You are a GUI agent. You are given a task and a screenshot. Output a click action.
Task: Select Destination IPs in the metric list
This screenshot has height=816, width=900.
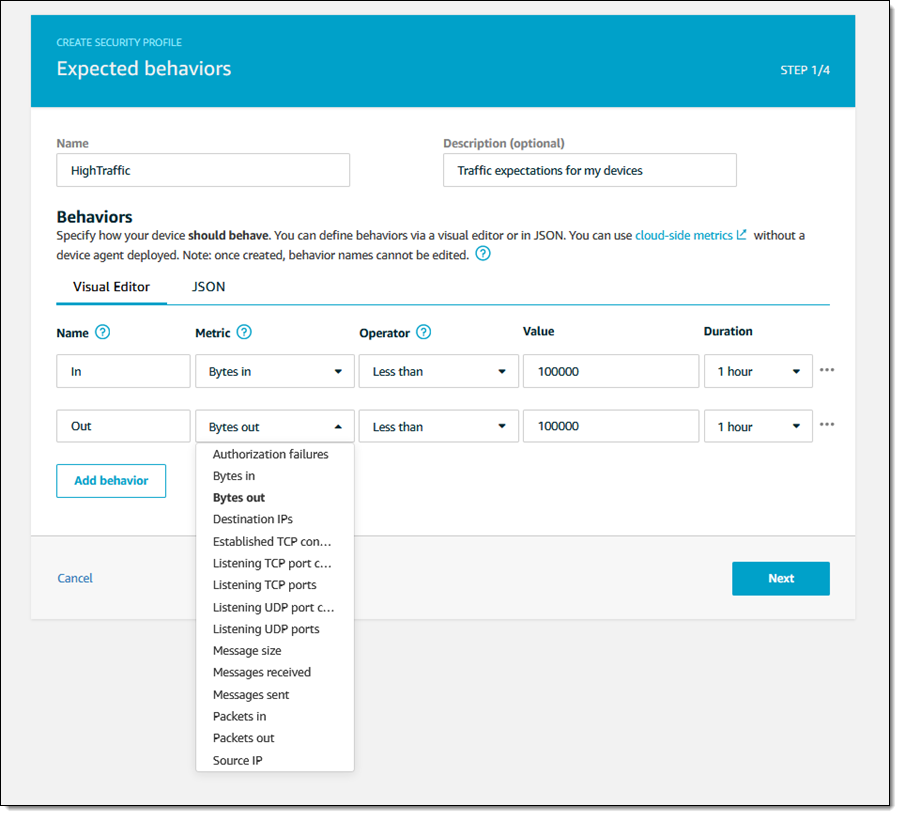(x=252, y=519)
